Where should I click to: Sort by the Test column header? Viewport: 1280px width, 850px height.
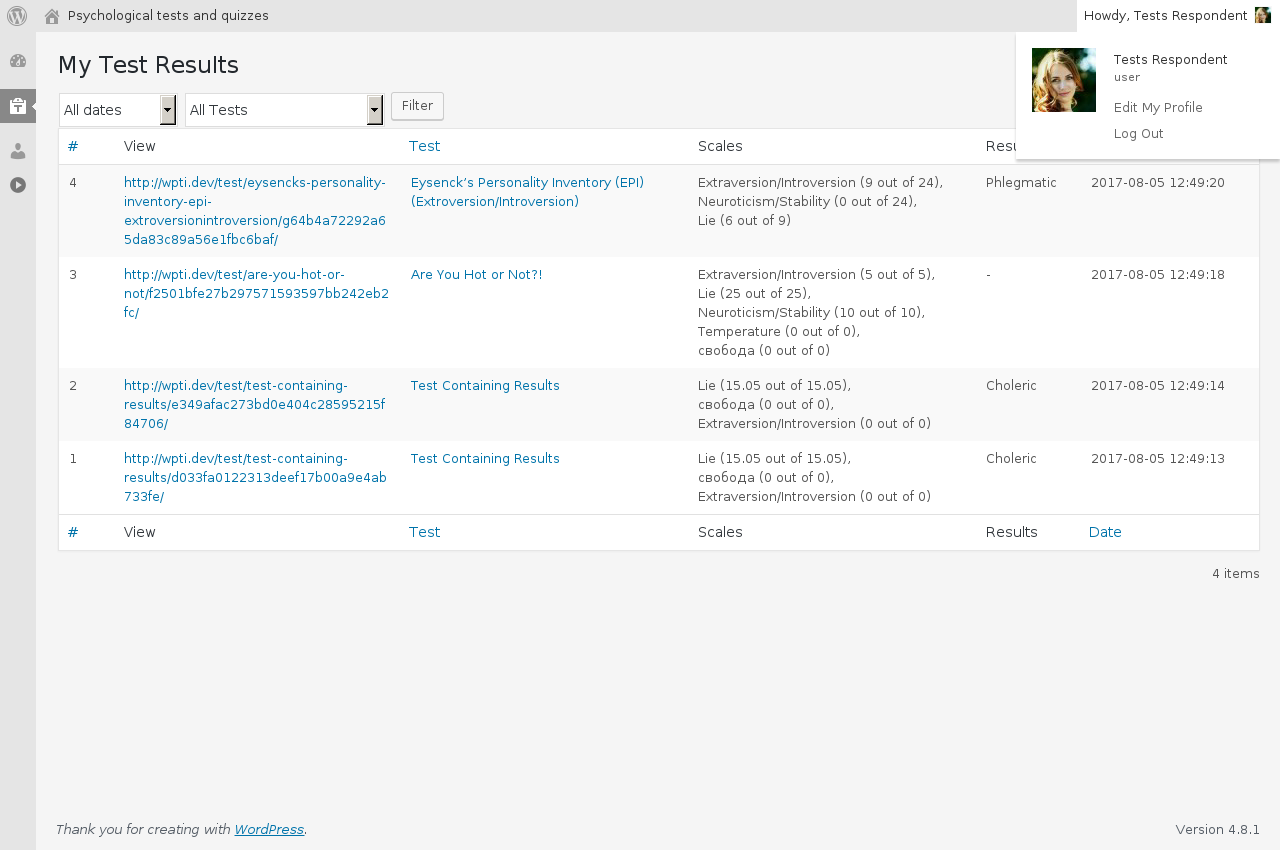425,146
